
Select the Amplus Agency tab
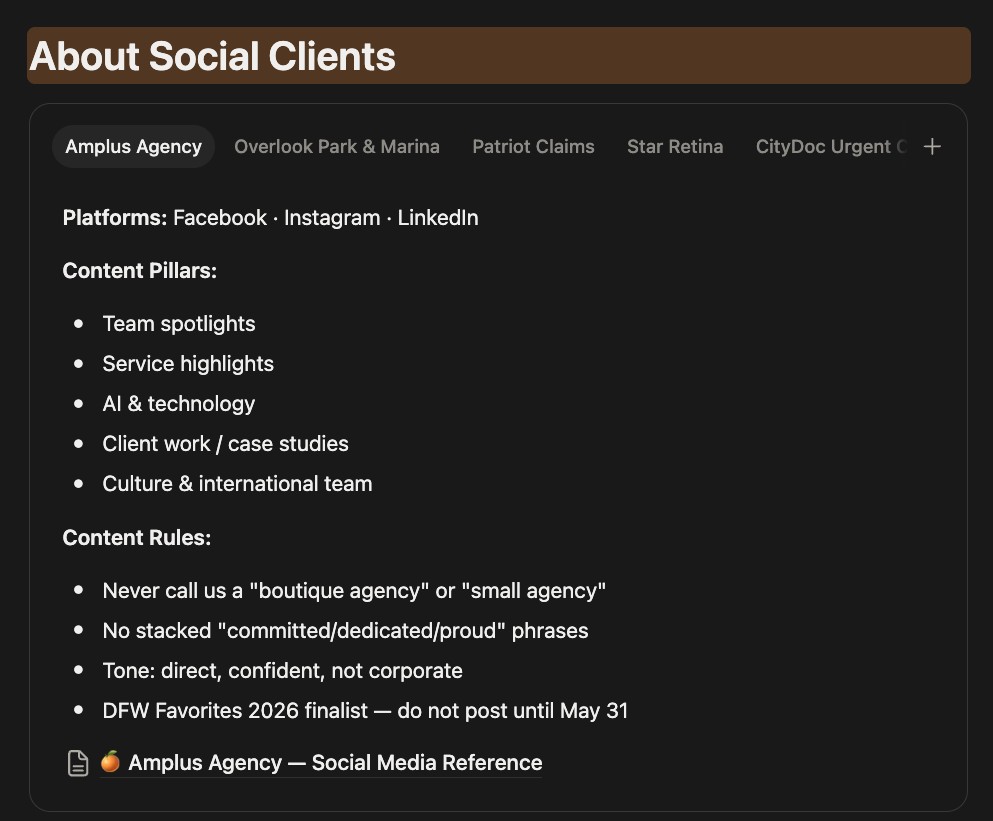(134, 147)
